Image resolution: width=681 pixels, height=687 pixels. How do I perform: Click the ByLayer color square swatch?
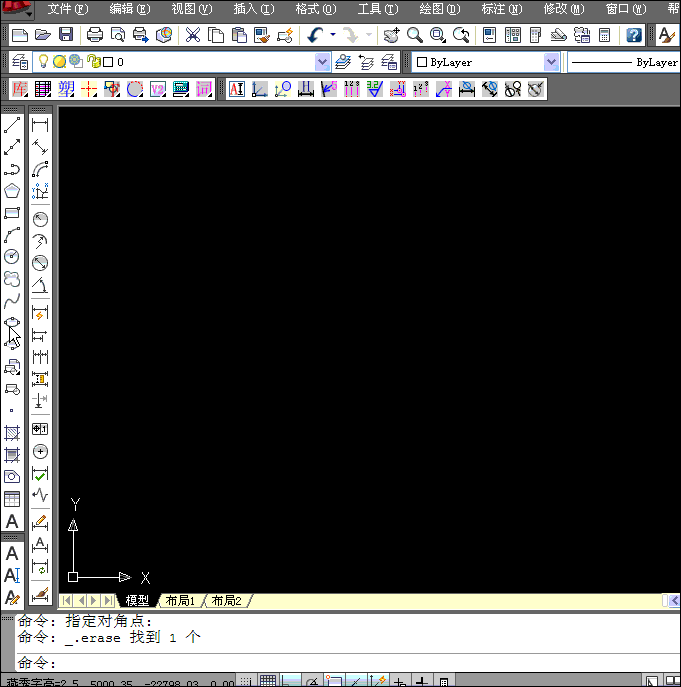(422, 62)
